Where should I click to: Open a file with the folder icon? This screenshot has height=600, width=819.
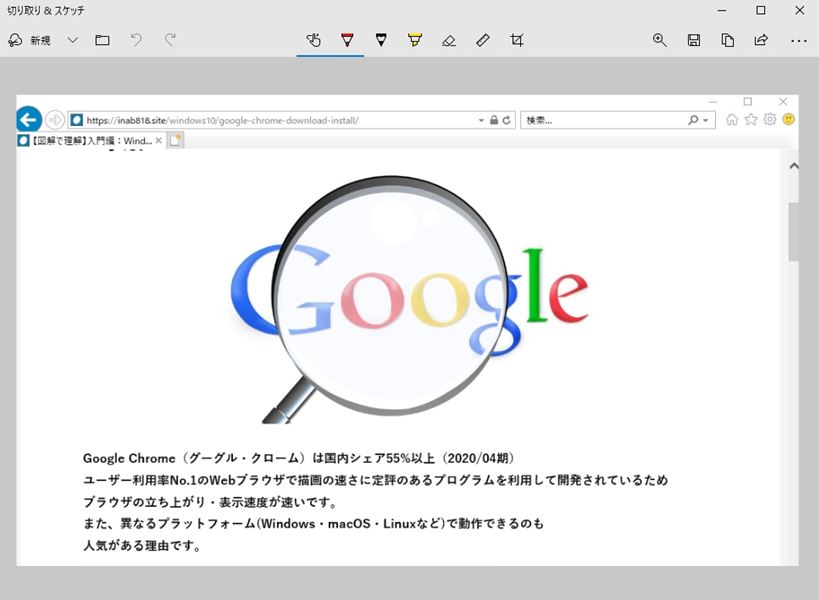pos(102,40)
